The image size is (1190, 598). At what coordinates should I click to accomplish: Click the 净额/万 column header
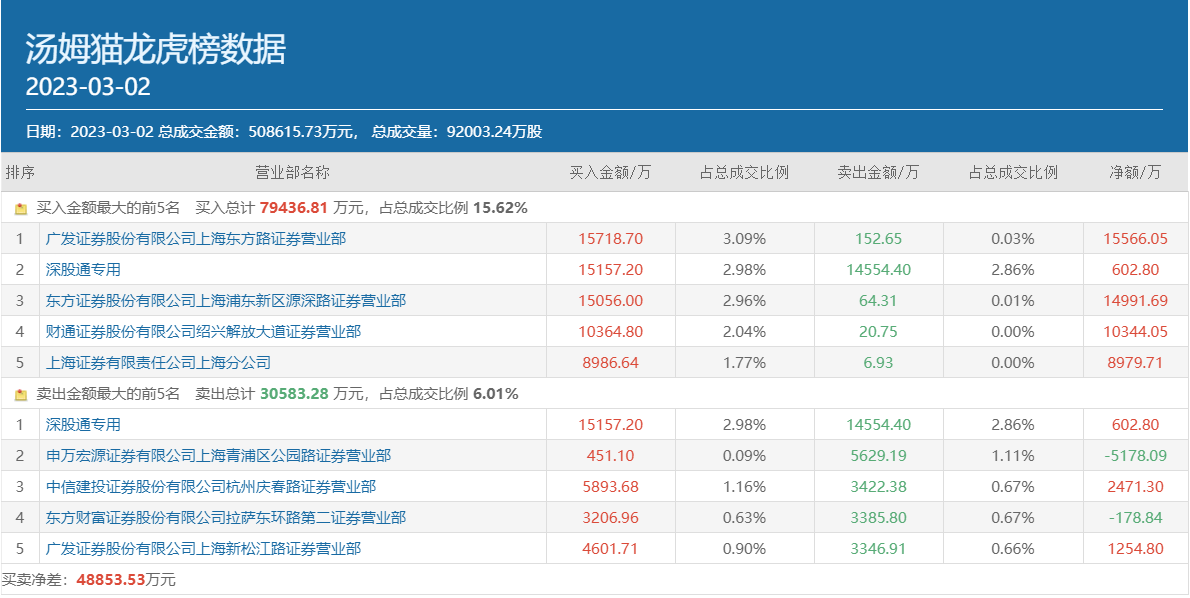(x=1135, y=173)
